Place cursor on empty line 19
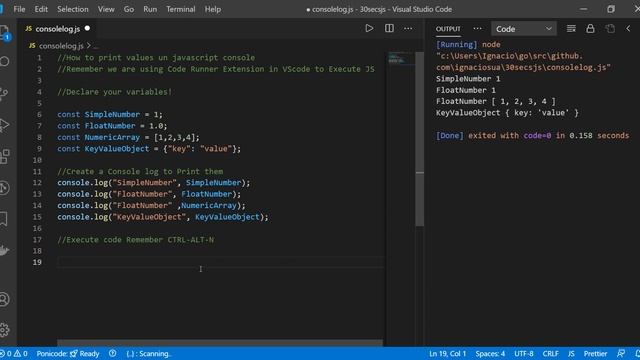Viewport: 640px width, 360px height. 220,262
